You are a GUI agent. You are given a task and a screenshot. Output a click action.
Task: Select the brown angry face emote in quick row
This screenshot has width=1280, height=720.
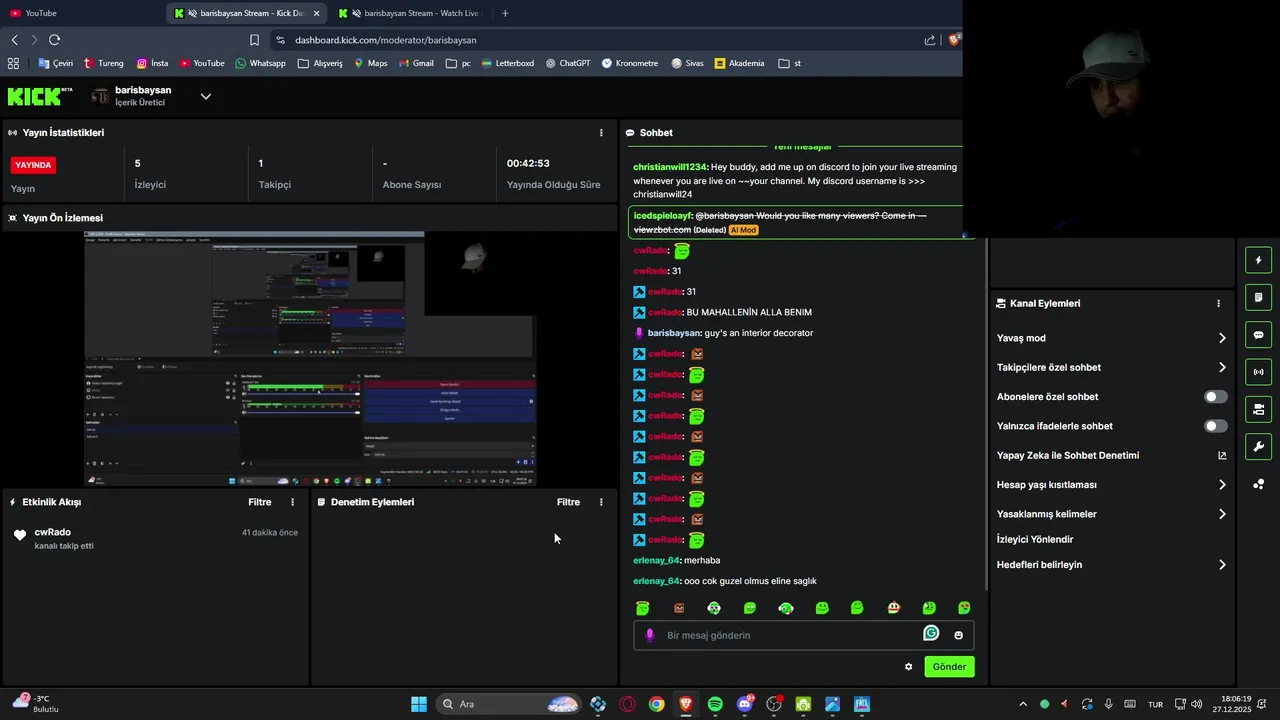click(x=679, y=608)
